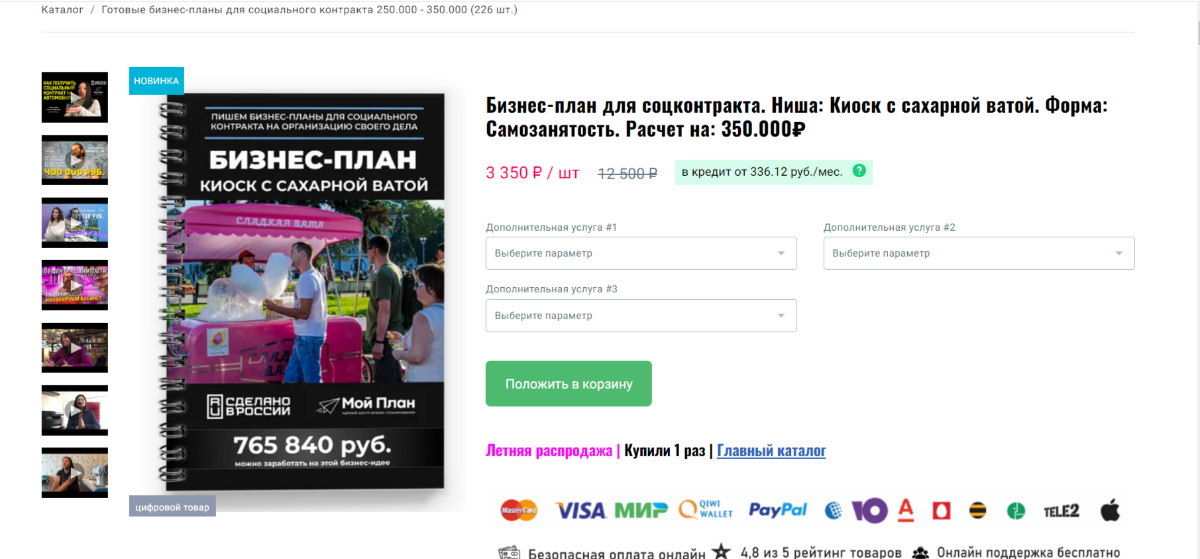This screenshot has height=559, width=1200.
Task: Click the PayPal payment logo
Action: (777, 510)
